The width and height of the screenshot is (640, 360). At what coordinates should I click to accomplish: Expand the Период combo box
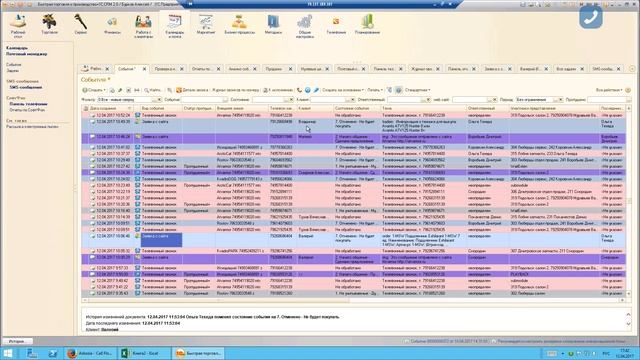pos(555,100)
